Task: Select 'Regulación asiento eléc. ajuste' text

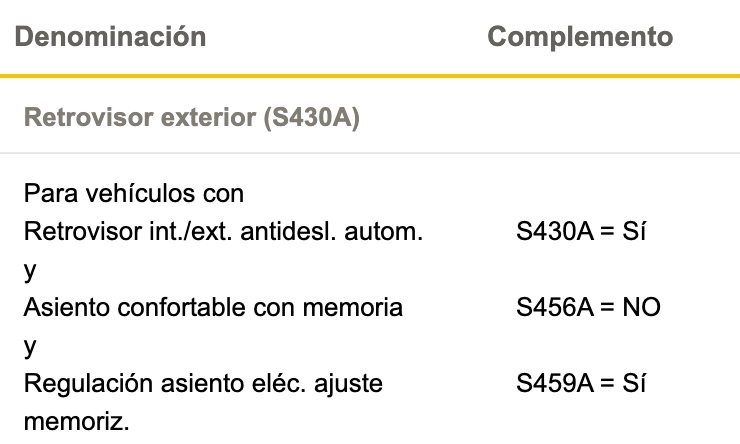Action: coord(203,384)
